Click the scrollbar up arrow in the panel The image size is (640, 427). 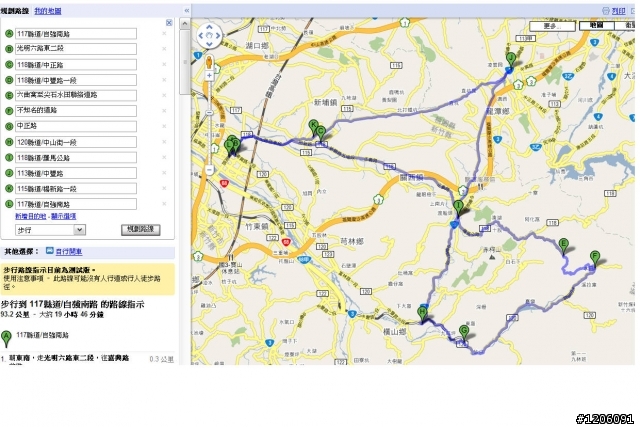pyautogui.click(x=184, y=24)
